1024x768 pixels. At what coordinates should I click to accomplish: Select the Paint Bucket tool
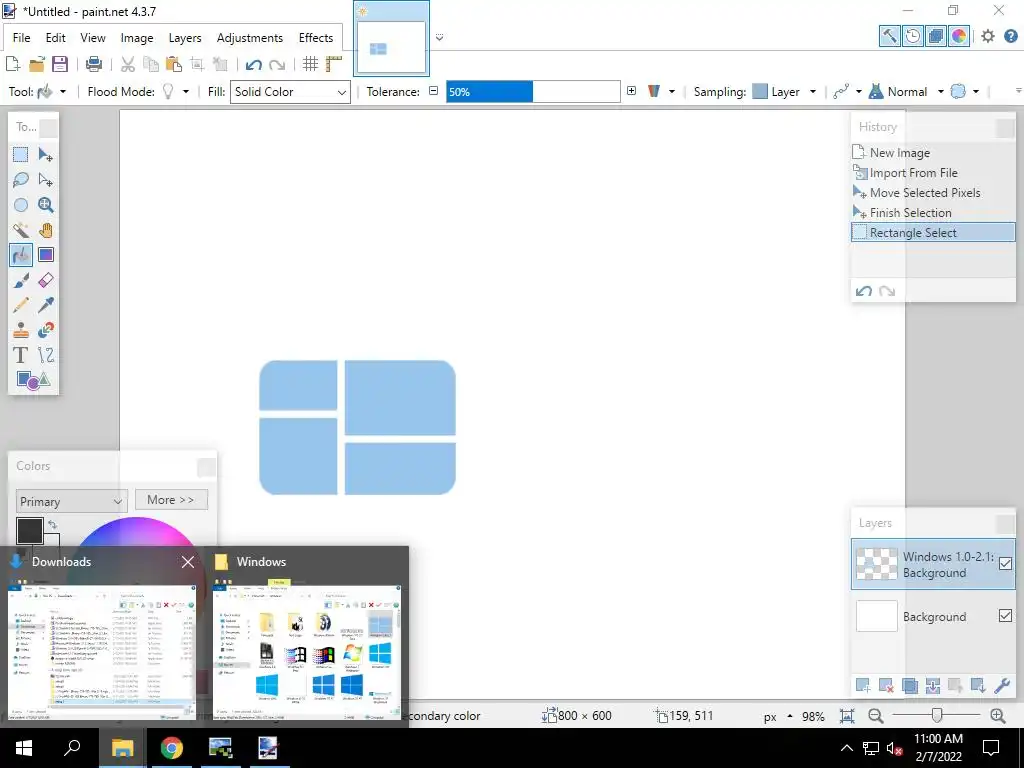20,255
